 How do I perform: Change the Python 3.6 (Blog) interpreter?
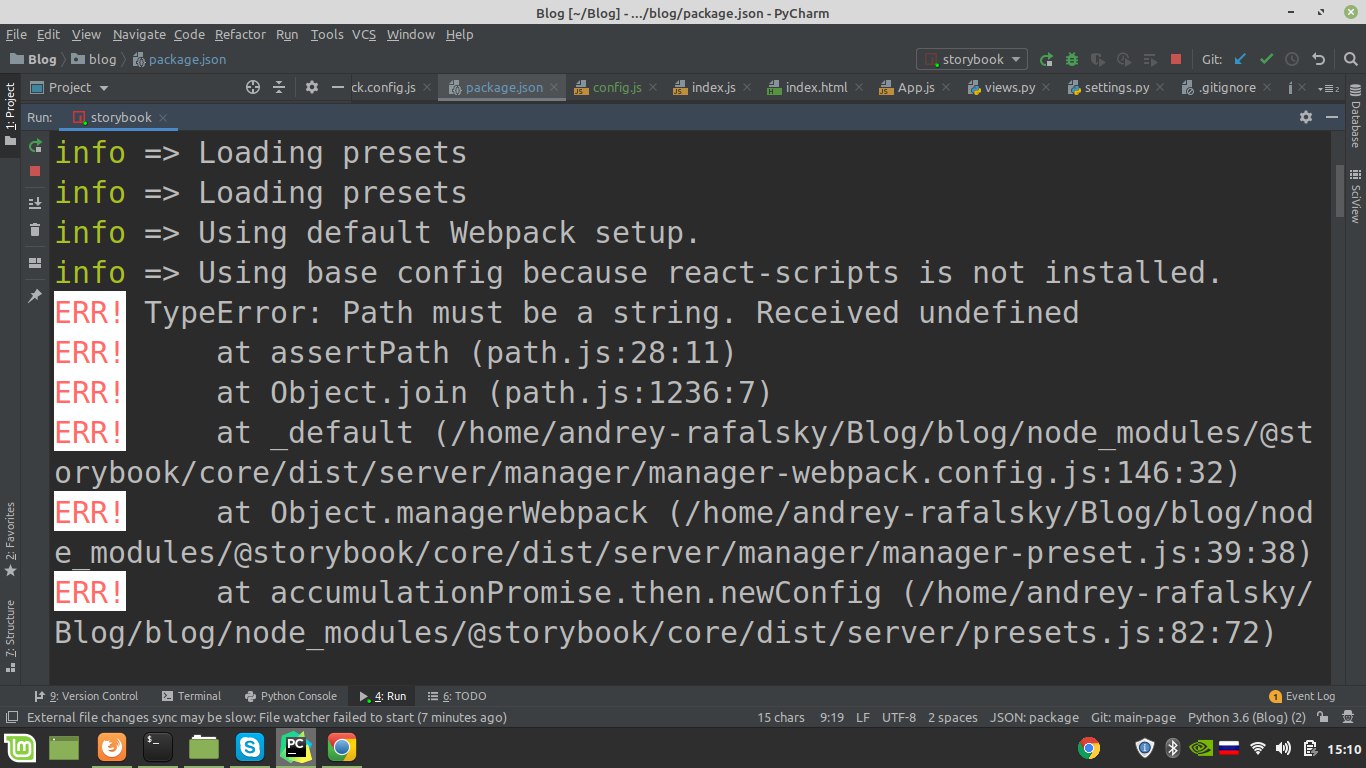(1246, 718)
